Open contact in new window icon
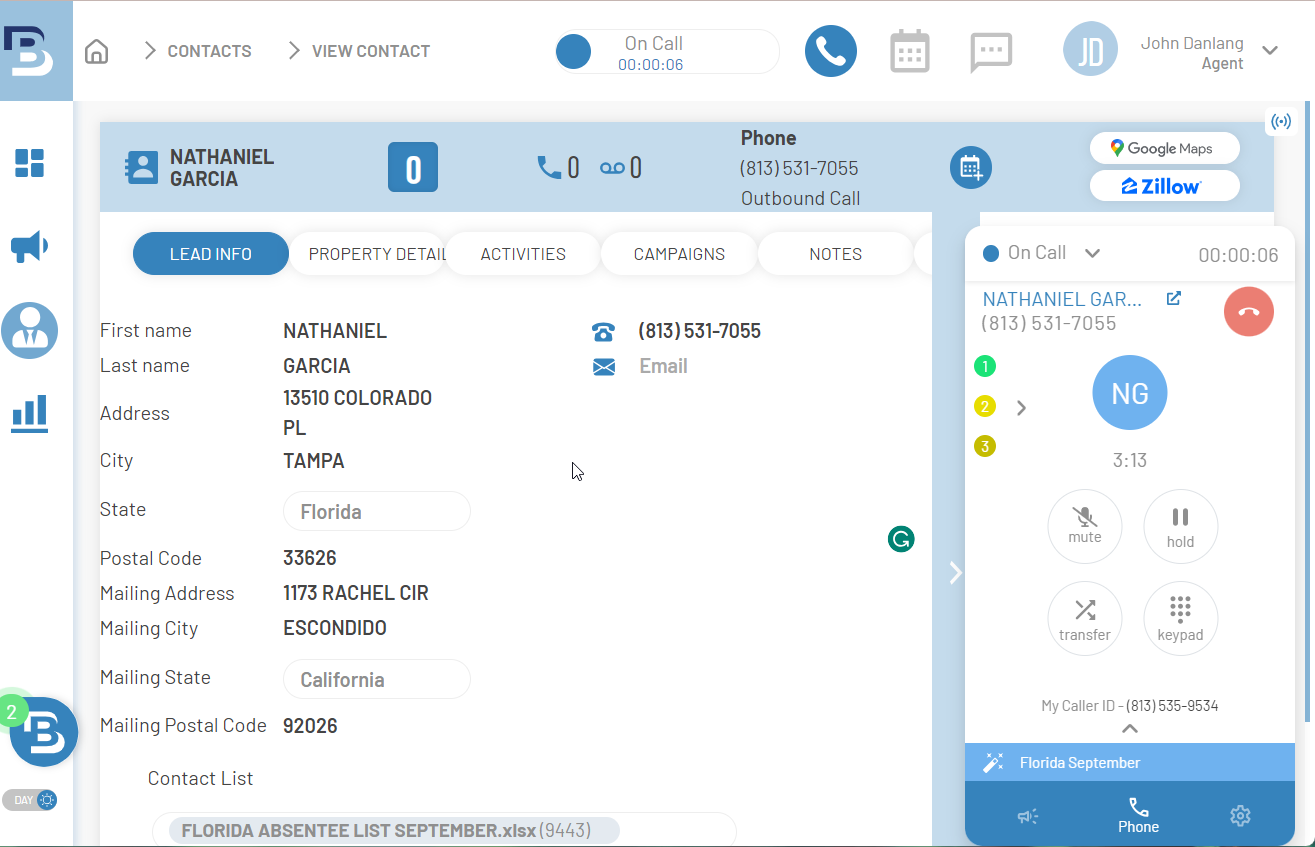The width and height of the screenshot is (1315, 847). pos(1174,298)
